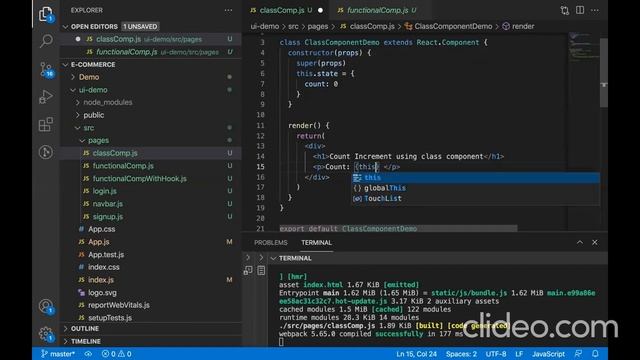Click the feedback icon in status bar
The height and width of the screenshot is (360, 640).
click(578, 354)
